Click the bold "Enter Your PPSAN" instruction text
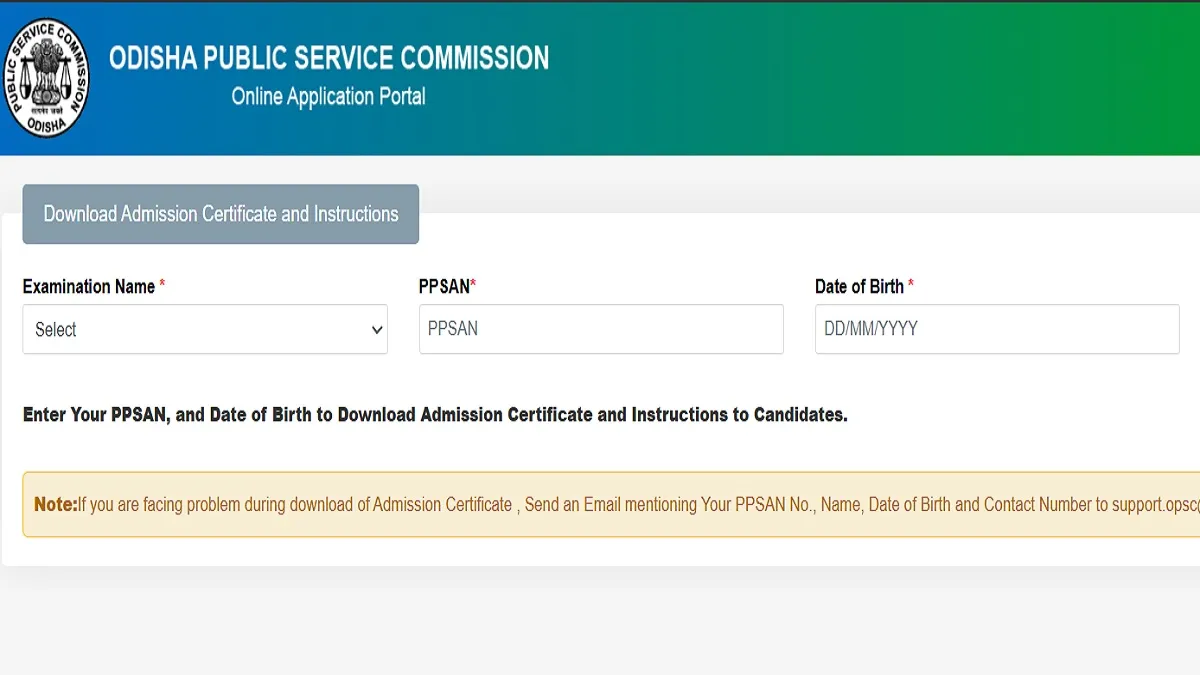 (435, 415)
